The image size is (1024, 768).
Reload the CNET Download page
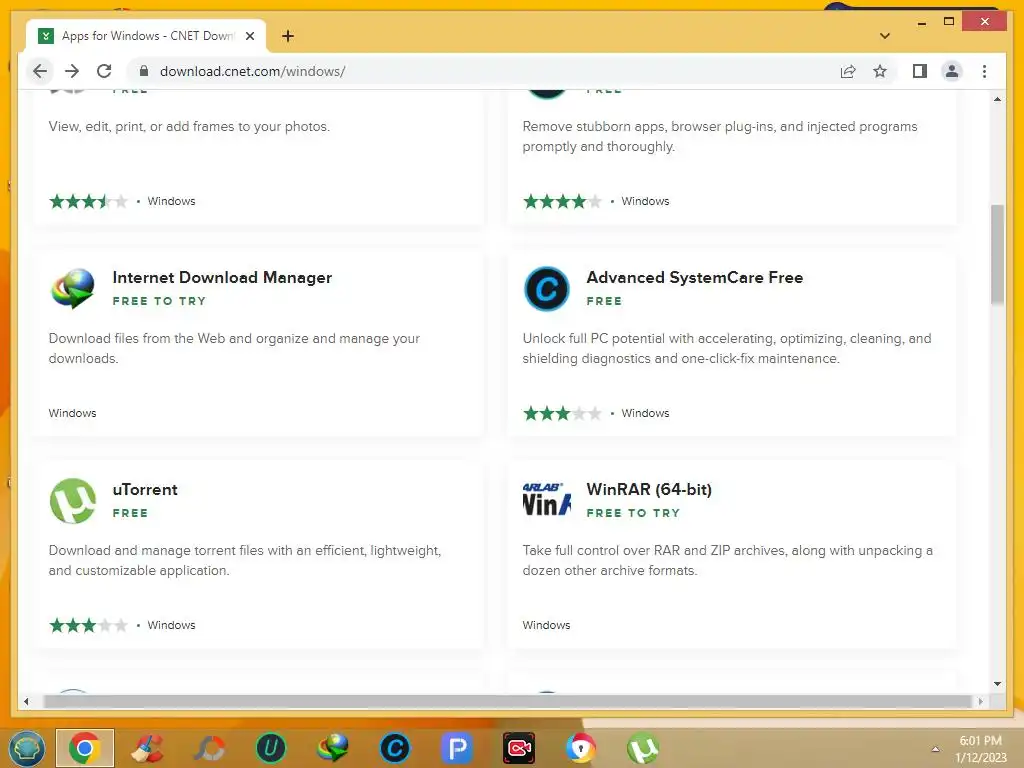click(x=104, y=71)
